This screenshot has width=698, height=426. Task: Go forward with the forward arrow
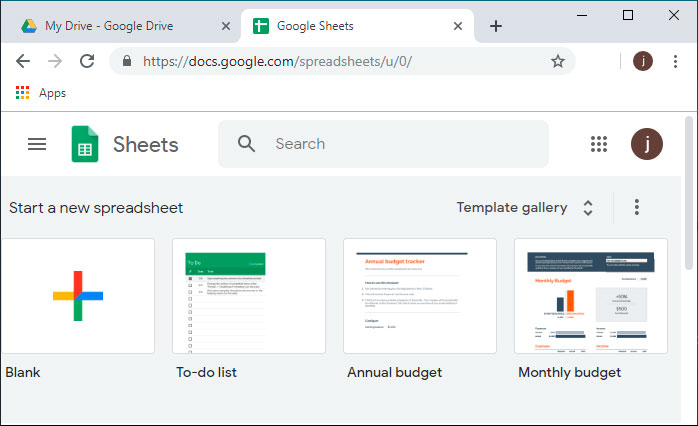pyautogui.click(x=55, y=61)
